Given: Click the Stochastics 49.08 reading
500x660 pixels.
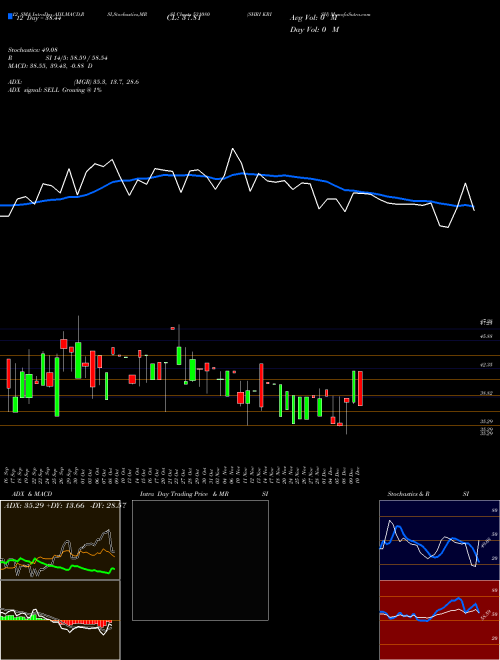Looking at the screenshot, I should (x=32, y=50).
